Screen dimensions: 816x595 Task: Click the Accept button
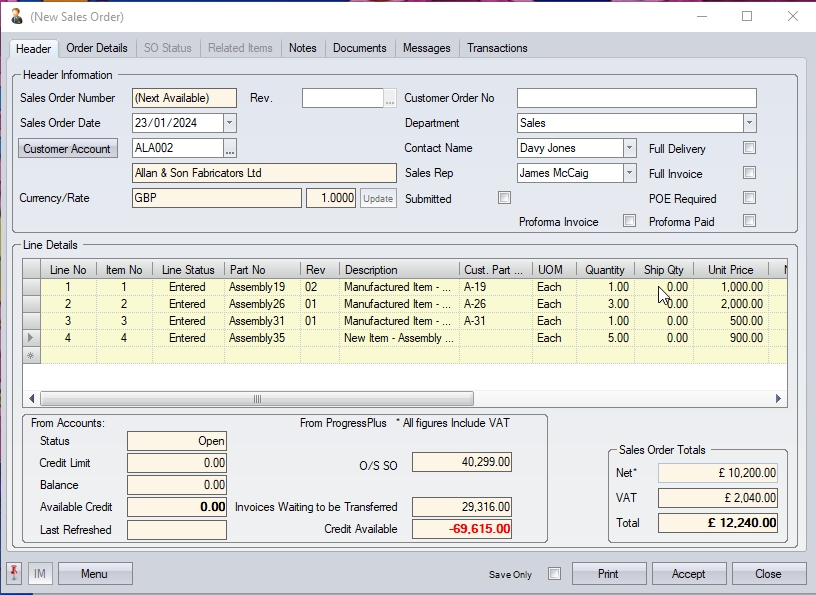[688, 574]
